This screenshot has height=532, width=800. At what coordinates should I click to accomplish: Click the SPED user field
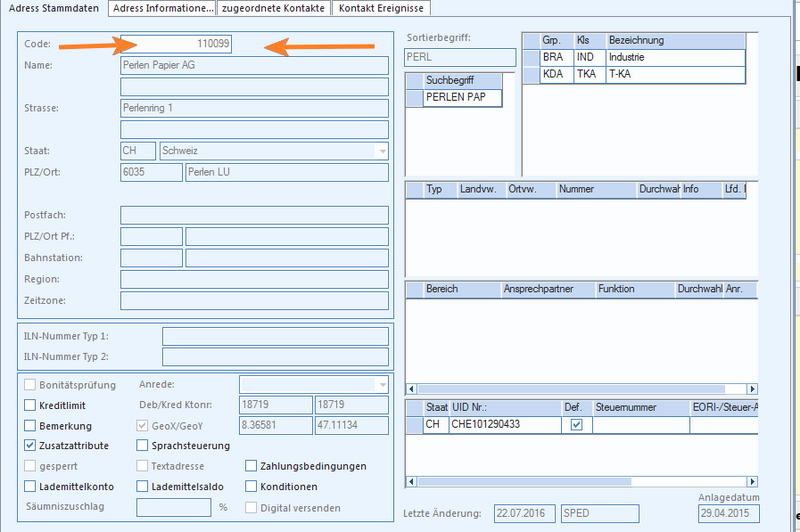click(x=600, y=514)
